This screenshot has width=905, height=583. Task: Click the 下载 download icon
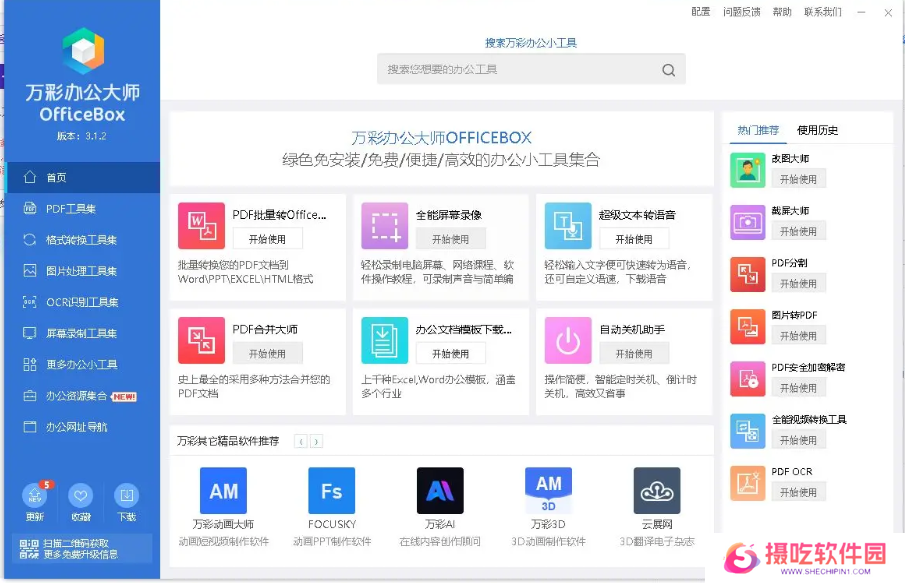pos(126,495)
